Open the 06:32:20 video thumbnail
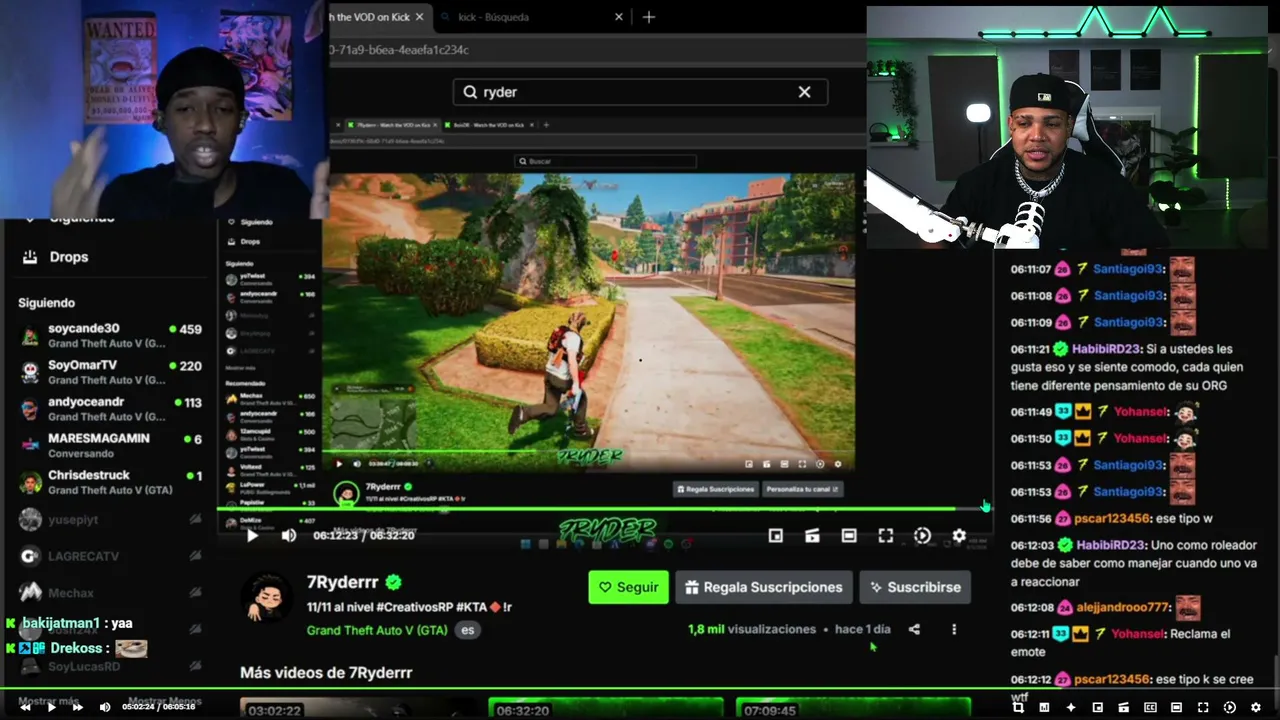The image size is (1280, 720). 605,708
